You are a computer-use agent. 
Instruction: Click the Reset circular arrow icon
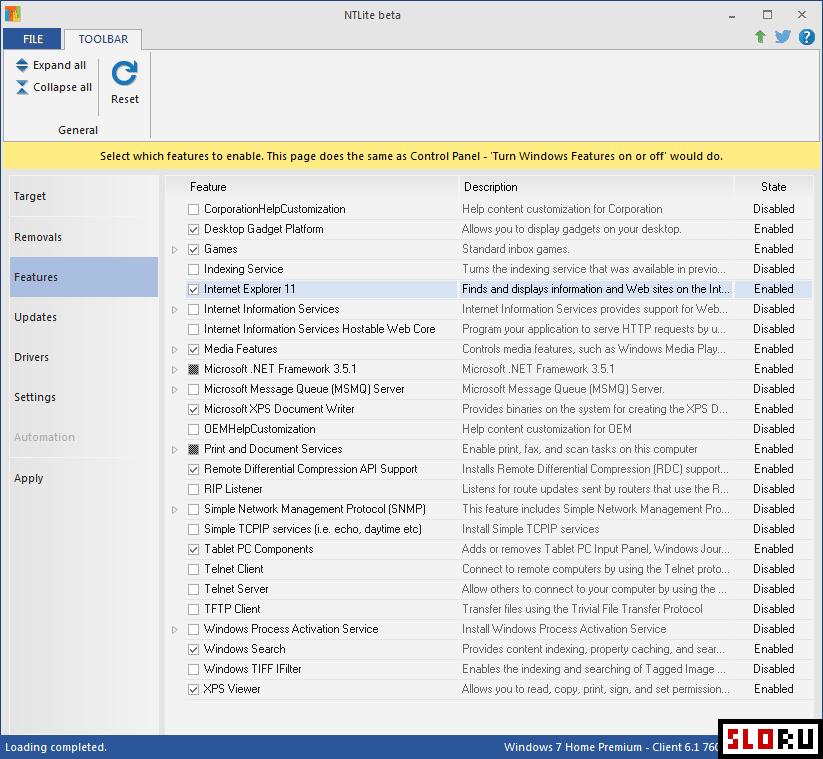[x=125, y=73]
